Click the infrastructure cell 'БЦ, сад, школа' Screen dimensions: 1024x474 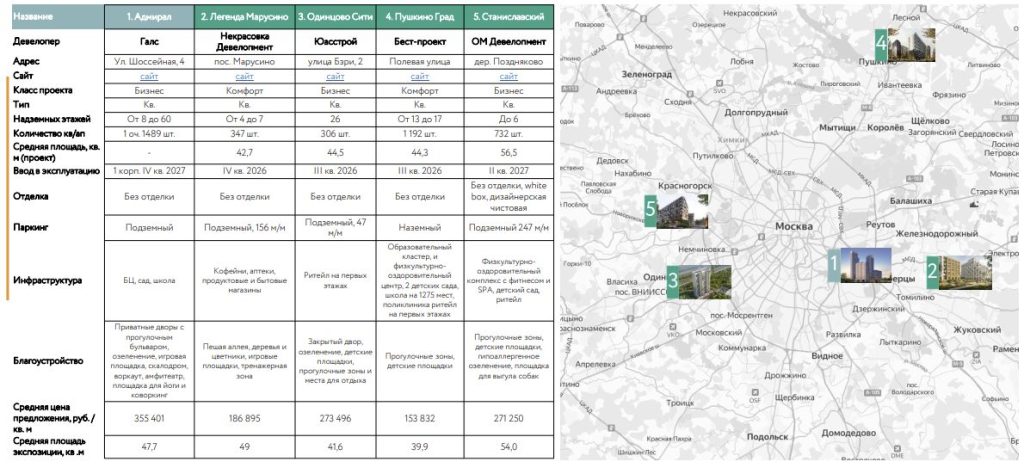pyautogui.click(x=149, y=281)
